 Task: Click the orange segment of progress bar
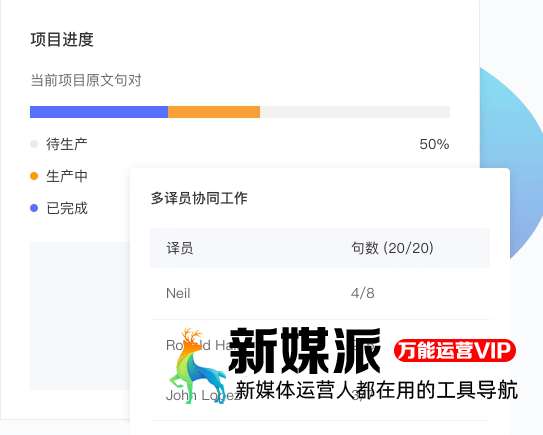[x=214, y=112]
